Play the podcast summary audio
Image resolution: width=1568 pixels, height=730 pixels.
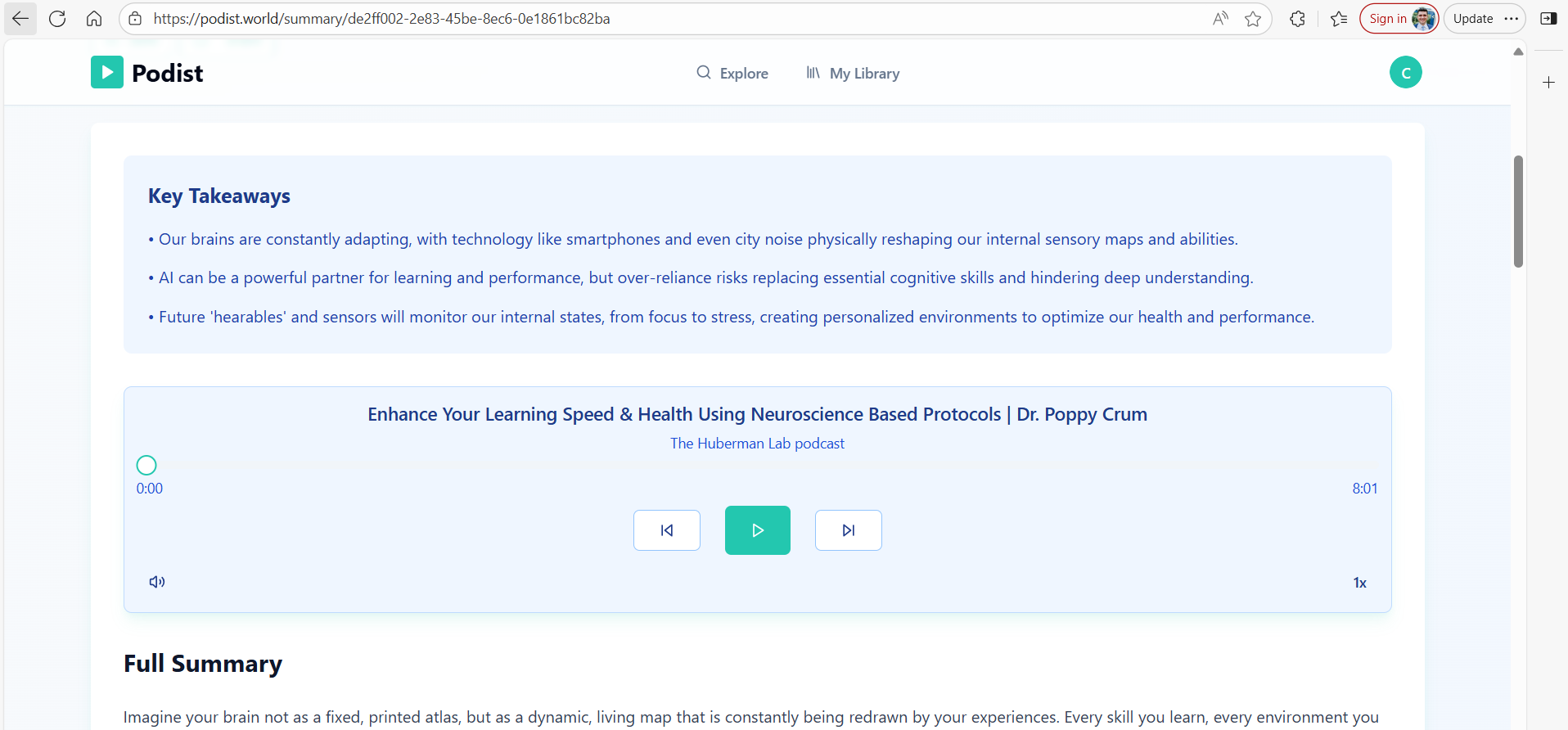coord(758,530)
